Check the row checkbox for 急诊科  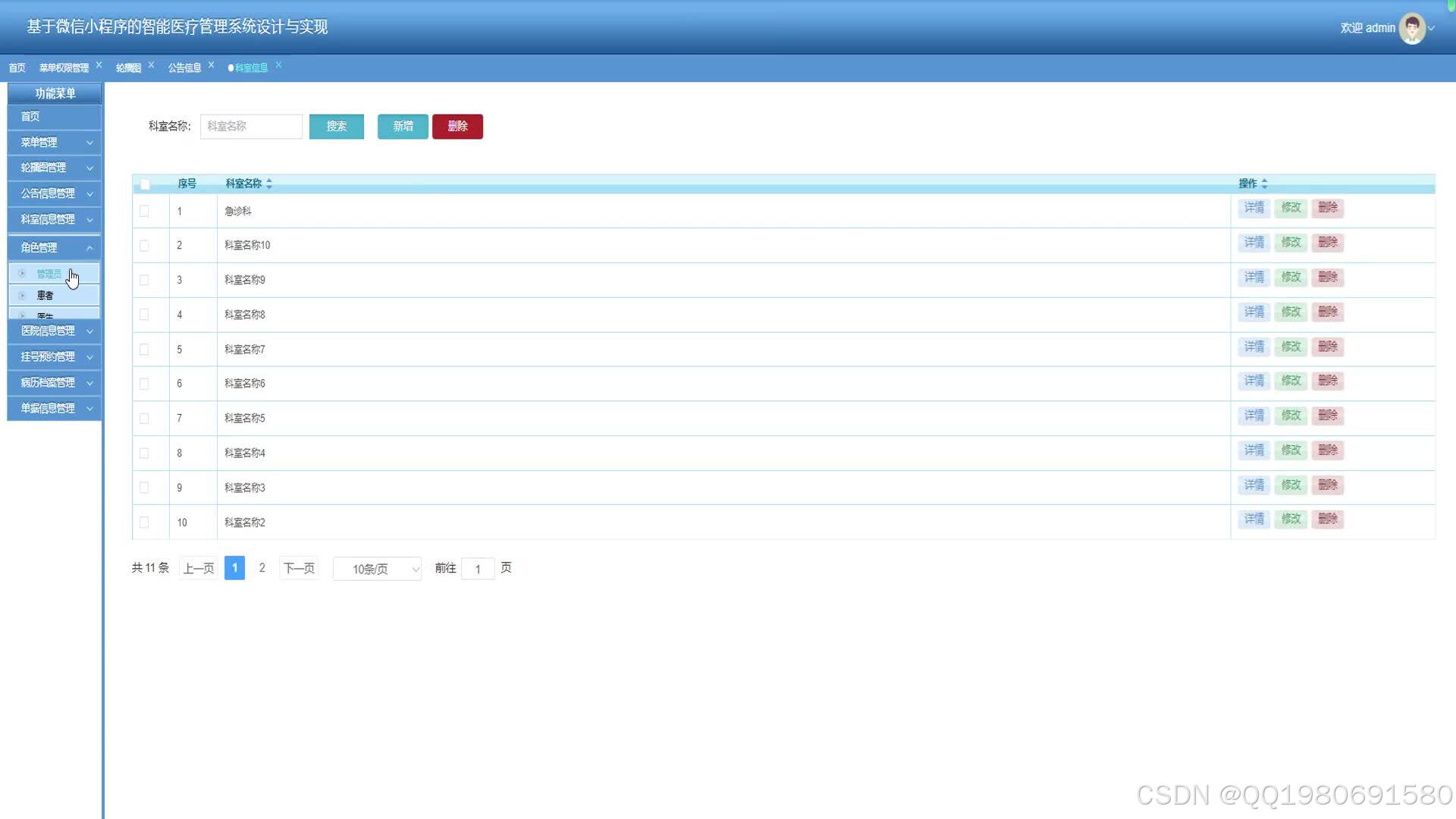(x=144, y=211)
